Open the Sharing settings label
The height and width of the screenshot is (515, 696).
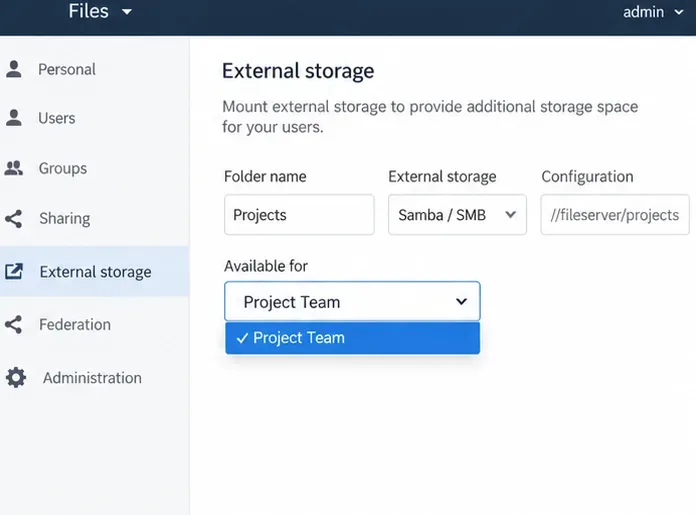65,219
